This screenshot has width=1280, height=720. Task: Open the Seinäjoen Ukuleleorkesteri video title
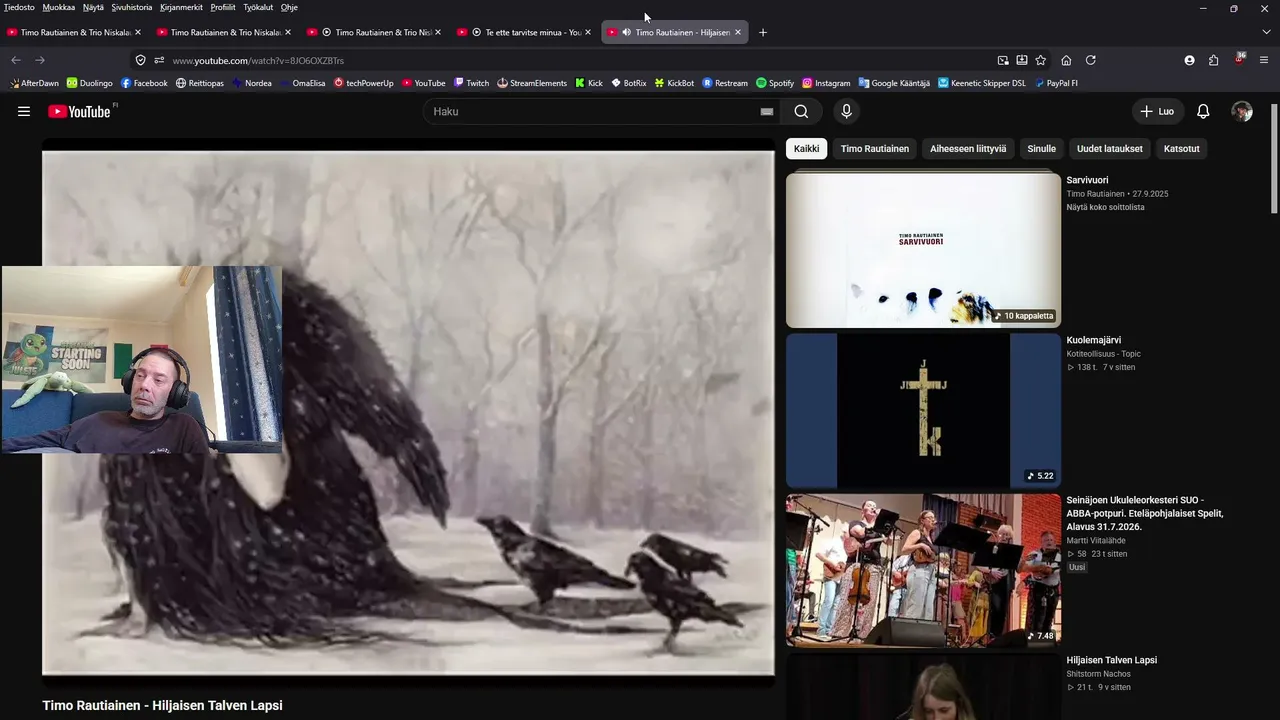1145,513
